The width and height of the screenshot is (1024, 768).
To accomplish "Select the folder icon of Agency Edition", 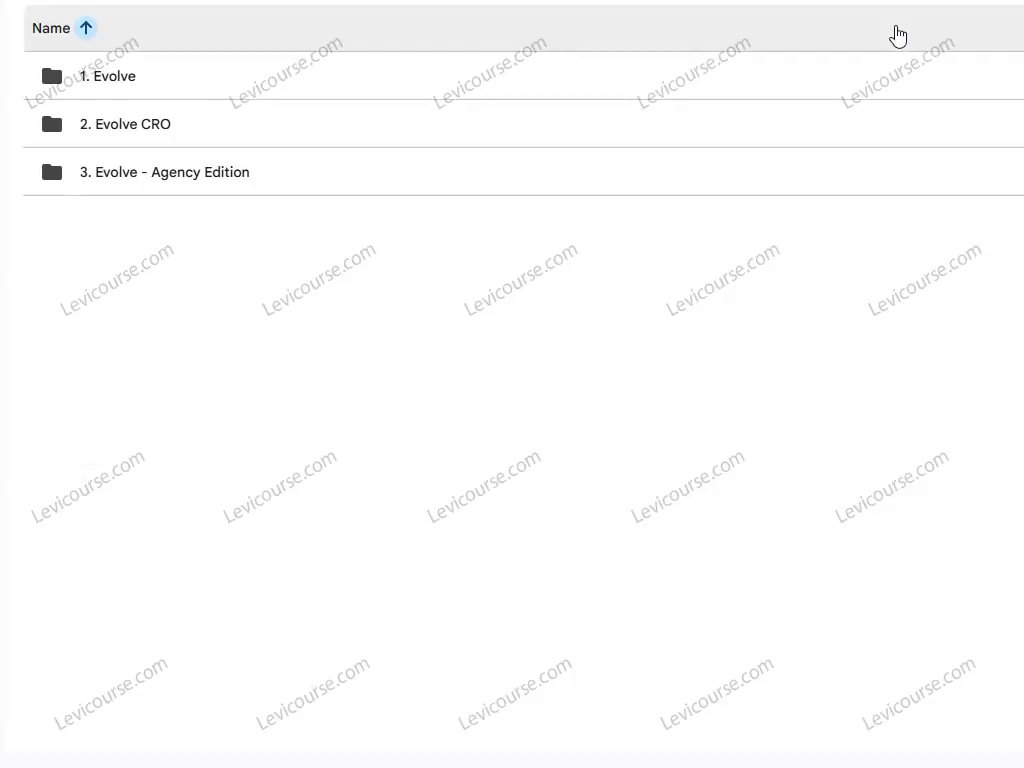I will [52, 172].
